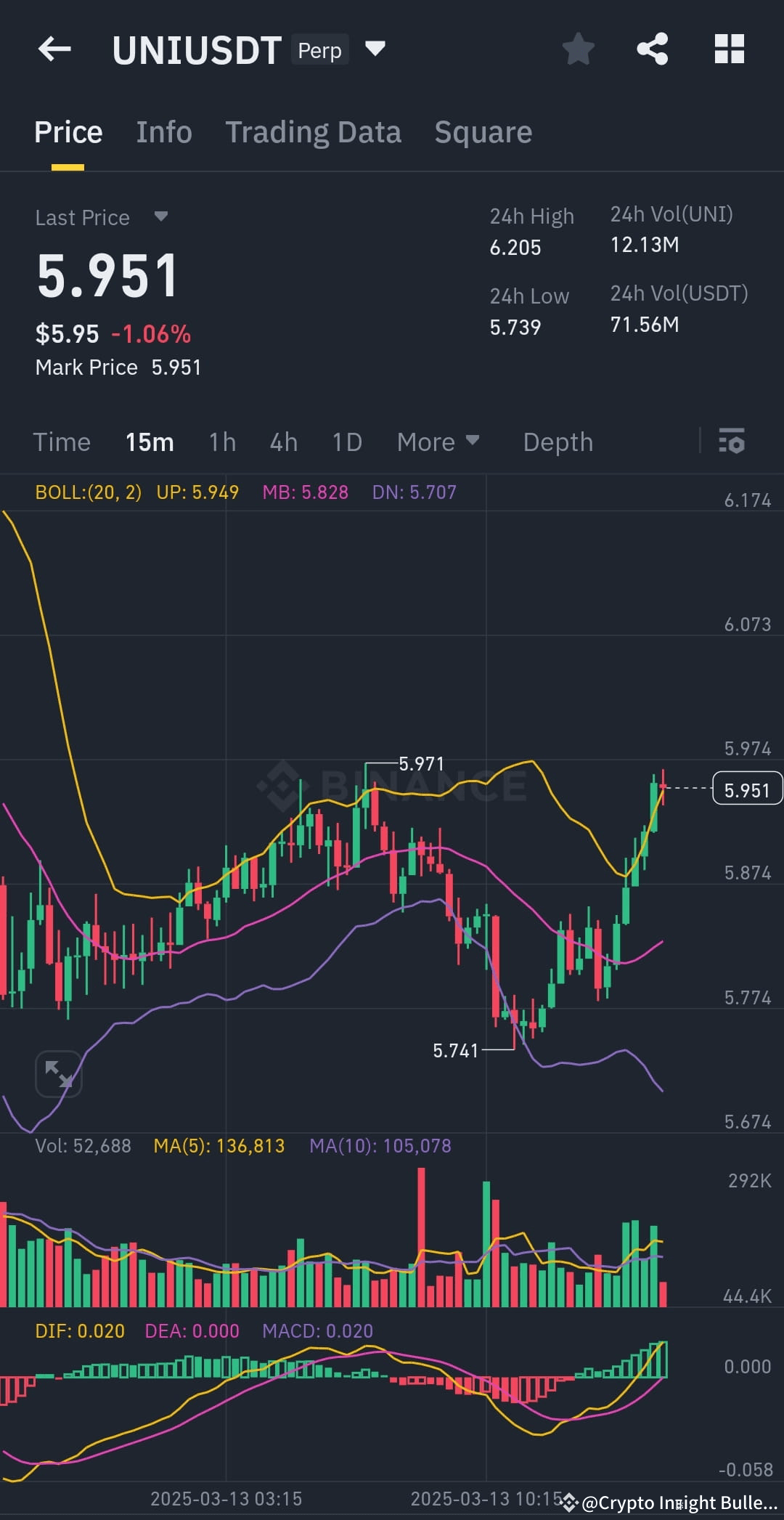
Task: Show the Depth chart view
Action: tap(558, 442)
